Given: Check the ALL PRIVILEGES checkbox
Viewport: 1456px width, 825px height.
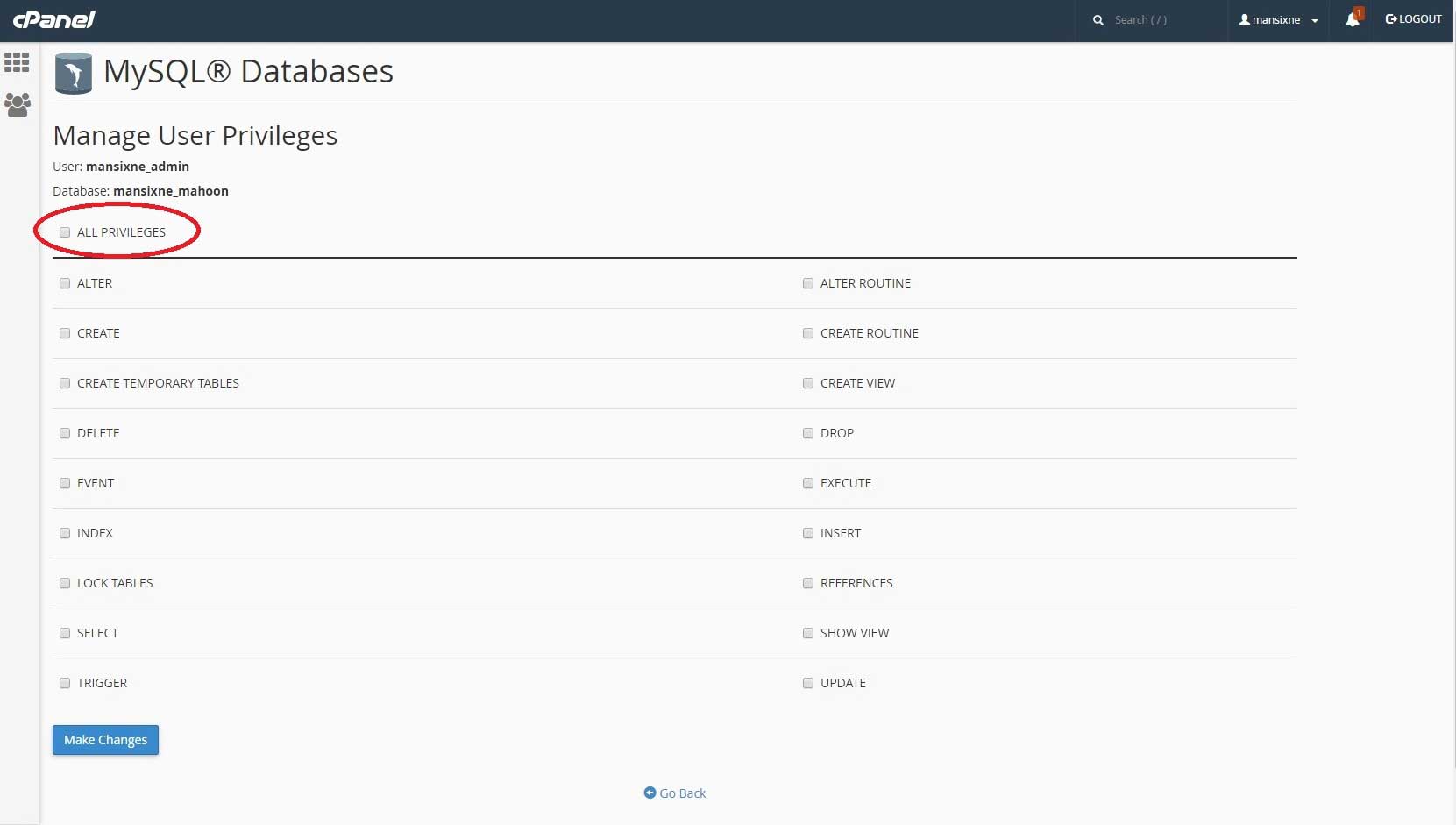Looking at the screenshot, I should 65,232.
